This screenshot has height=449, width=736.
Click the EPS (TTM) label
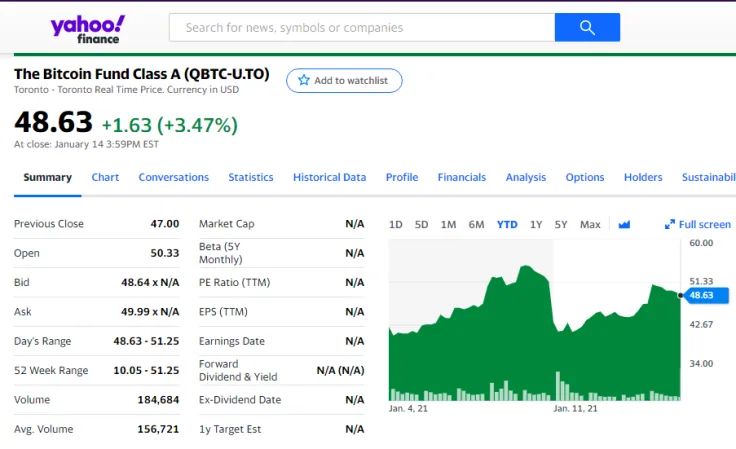click(x=223, y=312)
